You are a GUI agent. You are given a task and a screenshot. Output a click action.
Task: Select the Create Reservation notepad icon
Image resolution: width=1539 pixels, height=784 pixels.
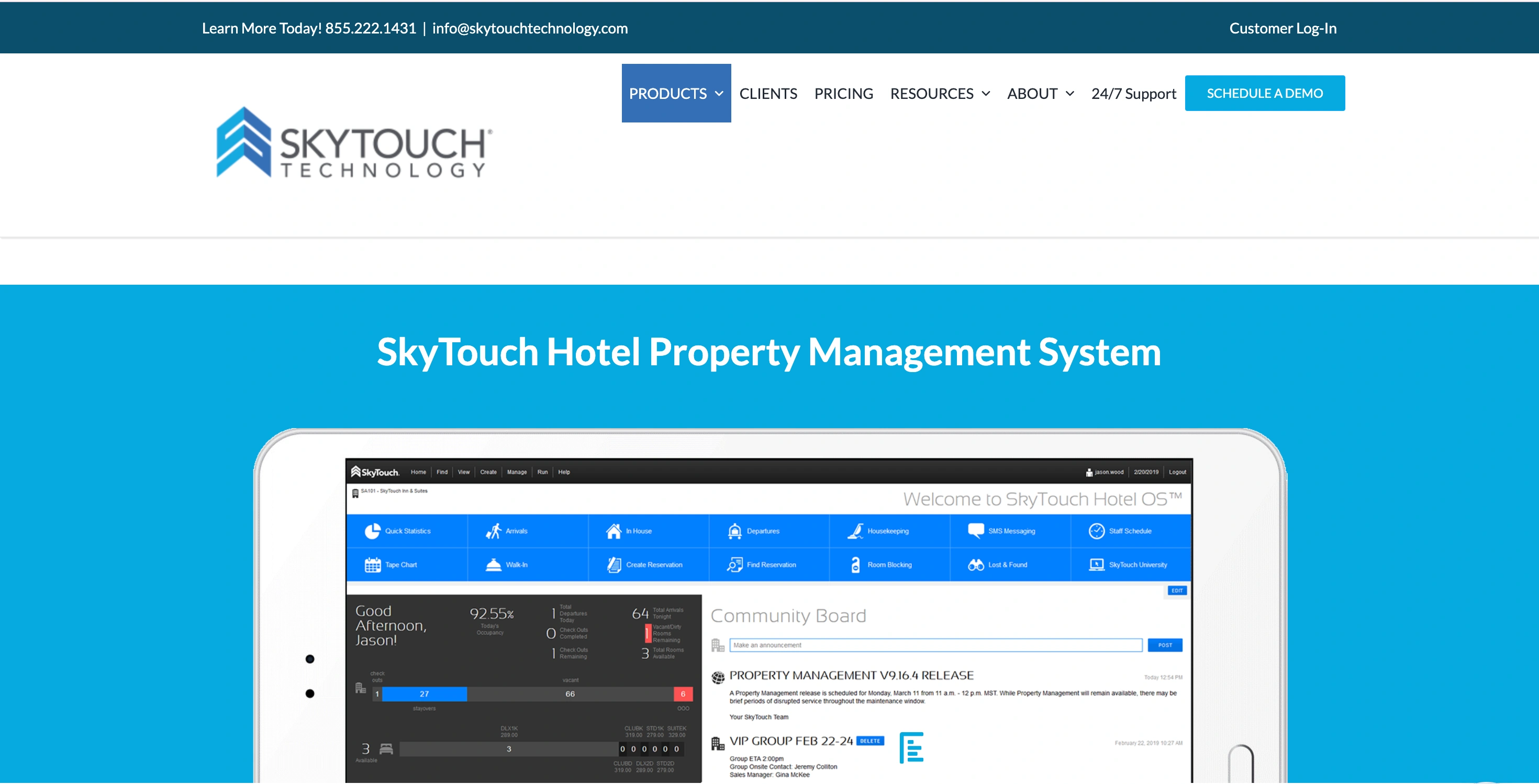coord(614,564)
